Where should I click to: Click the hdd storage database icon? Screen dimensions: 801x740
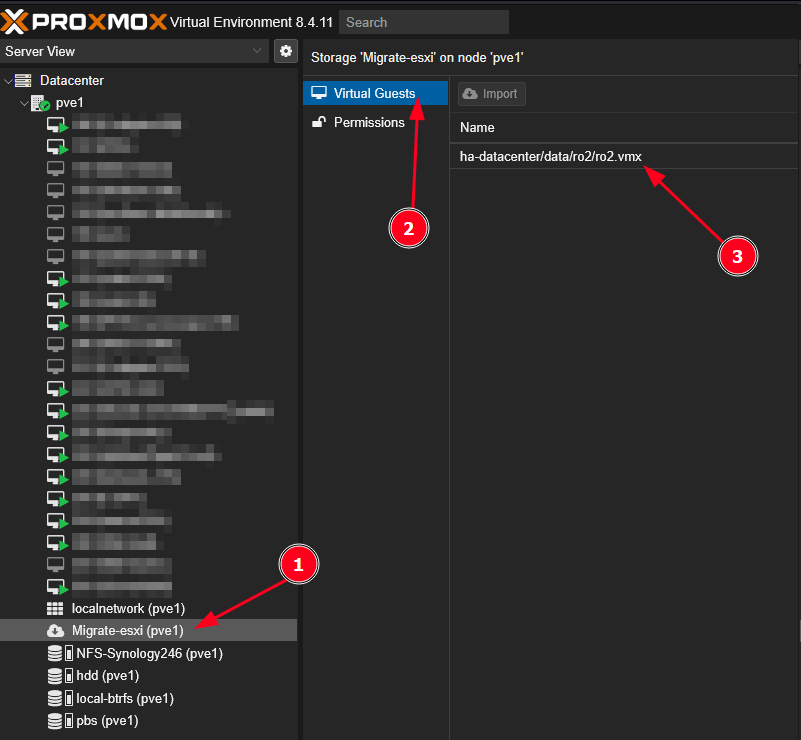tap(60, 676)
